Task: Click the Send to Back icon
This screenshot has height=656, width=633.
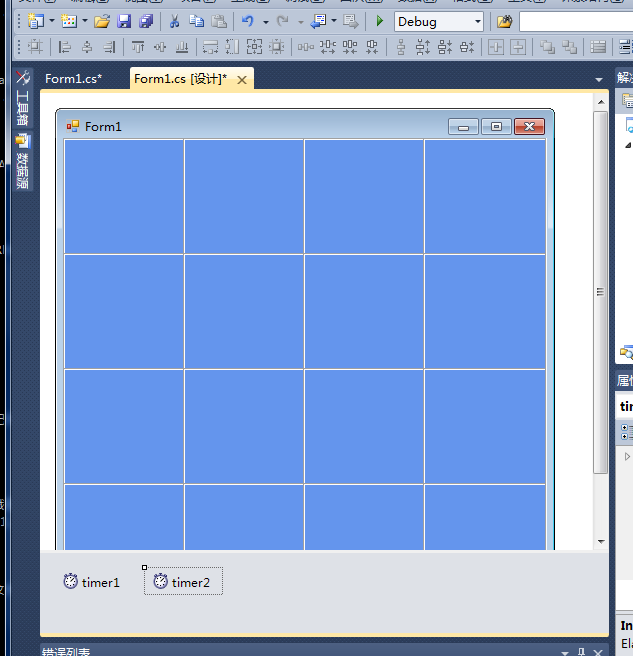Action: click(x=569, y=47)
